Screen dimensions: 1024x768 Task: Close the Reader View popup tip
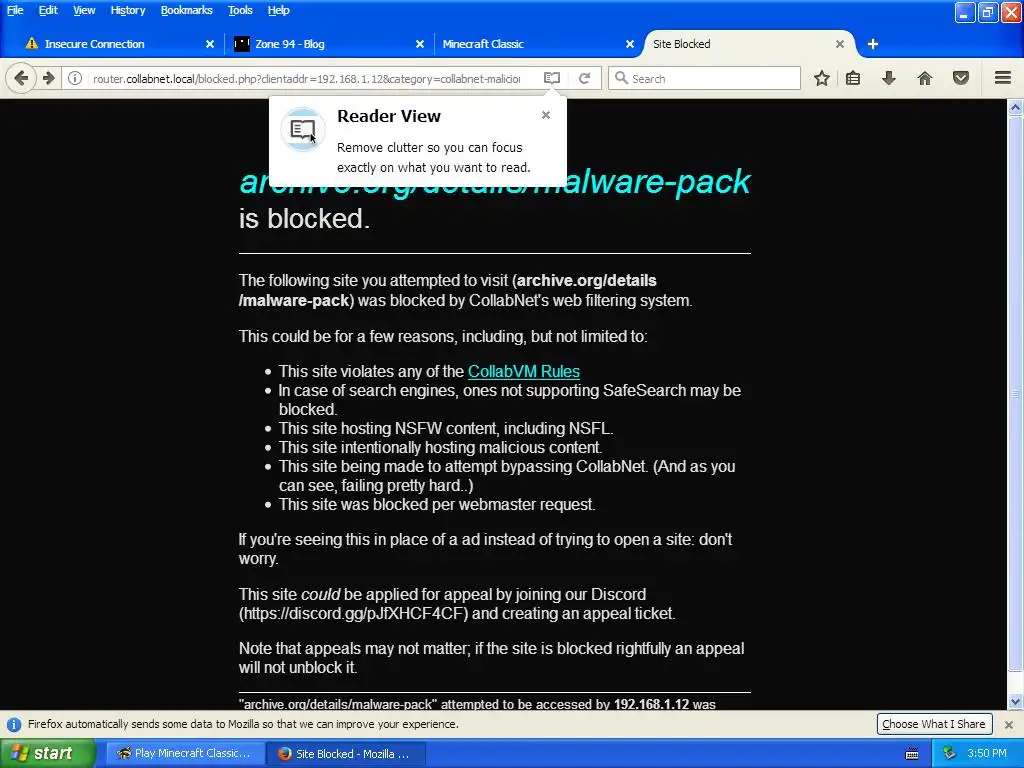click(x=546, y=115)
